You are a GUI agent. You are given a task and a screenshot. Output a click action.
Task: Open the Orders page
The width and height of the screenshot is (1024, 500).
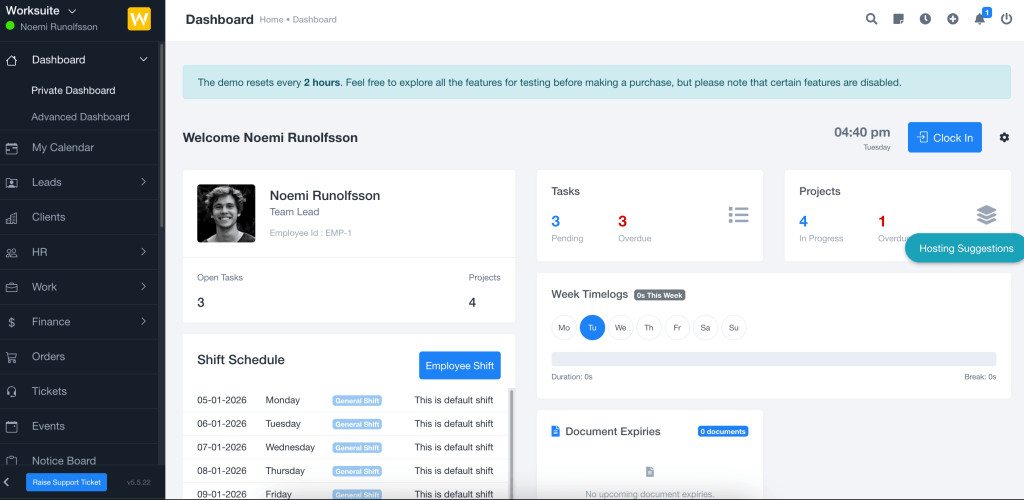48,356
